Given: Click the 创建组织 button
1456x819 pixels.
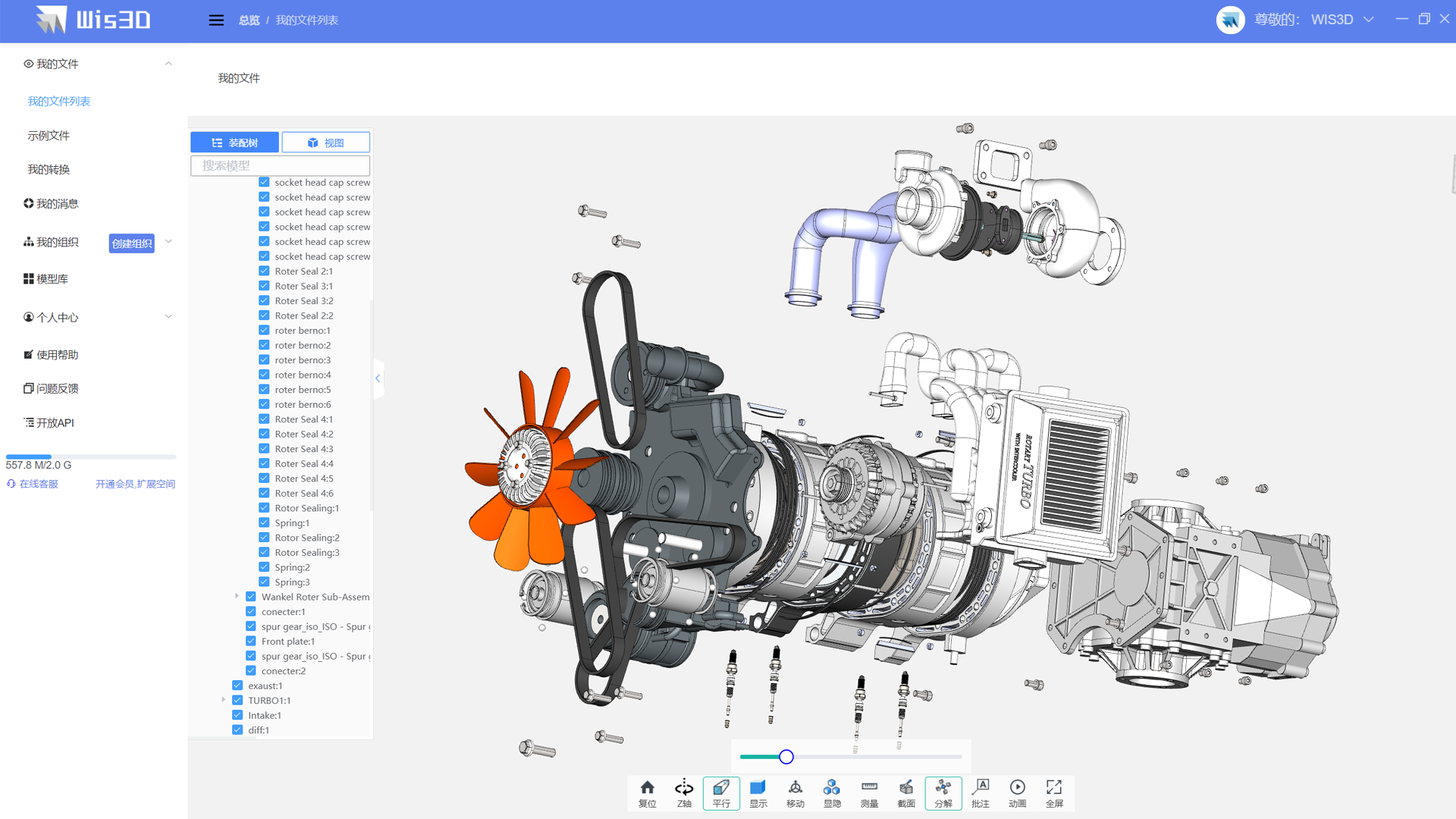Looking at the screenshot, I should pyautogui.click(x=132, y=243).
